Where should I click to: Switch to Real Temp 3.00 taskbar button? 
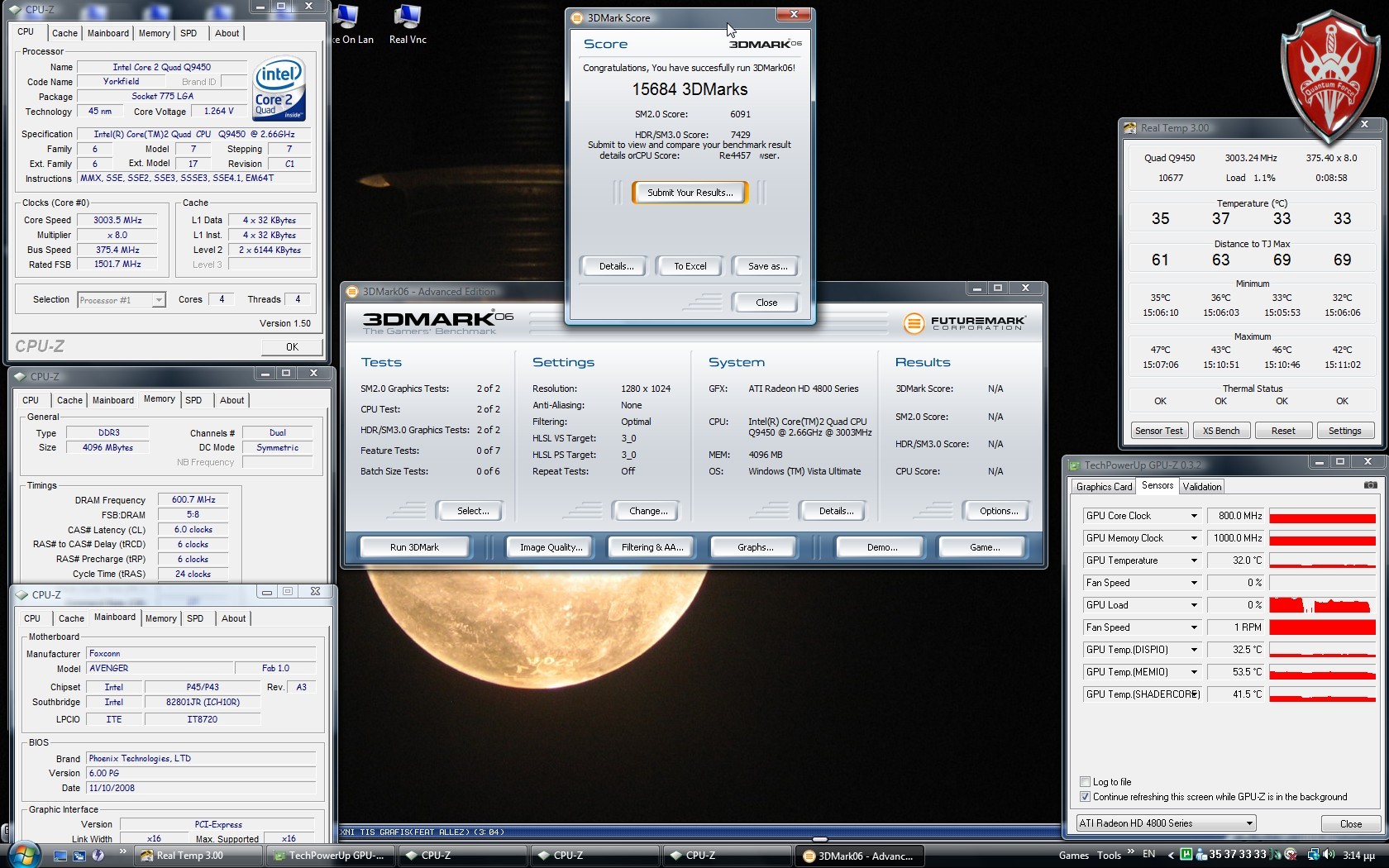click(199, 856)
